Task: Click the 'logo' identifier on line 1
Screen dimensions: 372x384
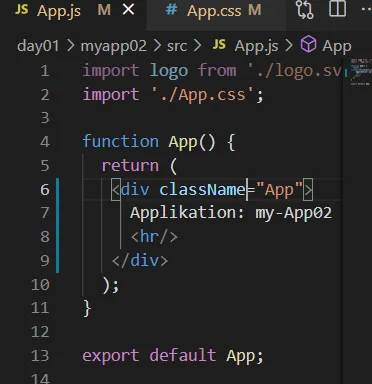Action: coord(169,72)
